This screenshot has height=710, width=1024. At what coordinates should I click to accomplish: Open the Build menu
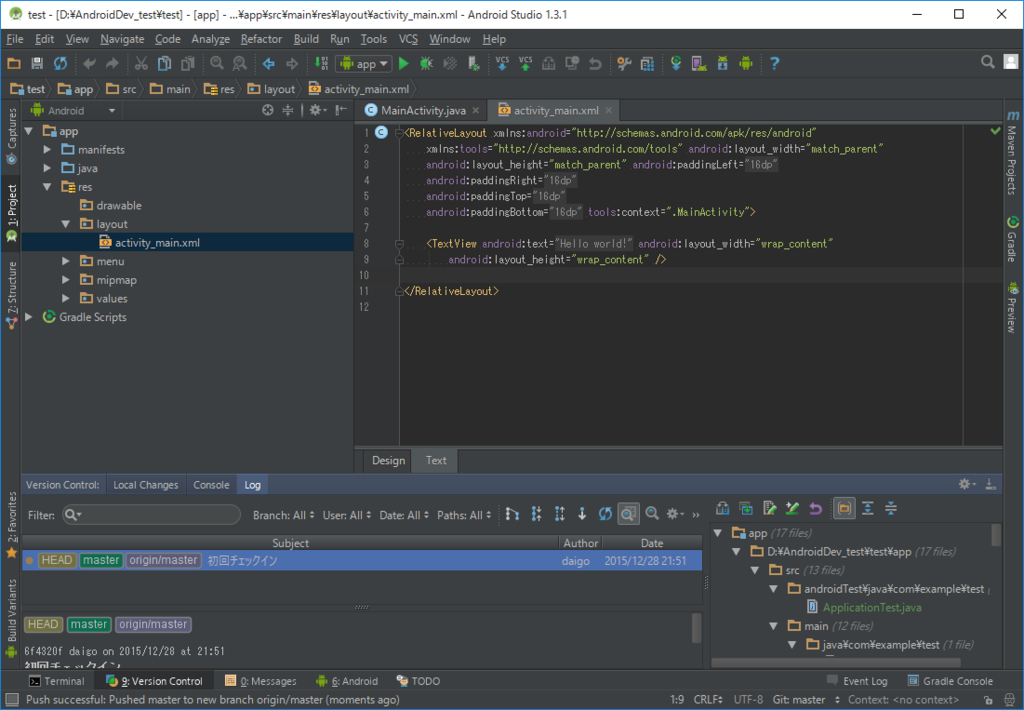point(306,39)
